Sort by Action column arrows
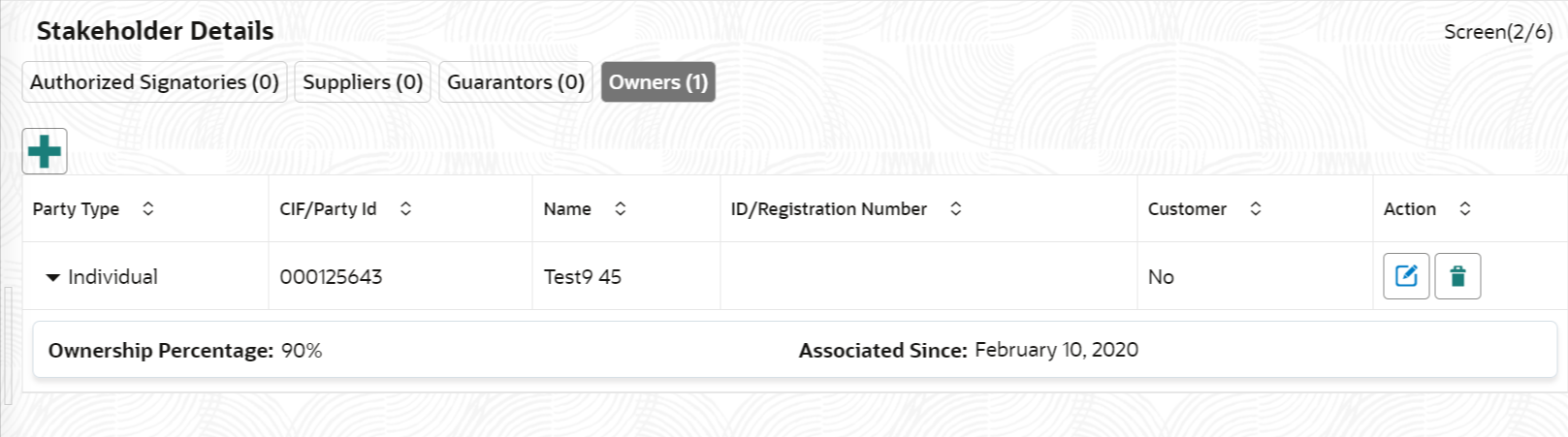 1465,208
